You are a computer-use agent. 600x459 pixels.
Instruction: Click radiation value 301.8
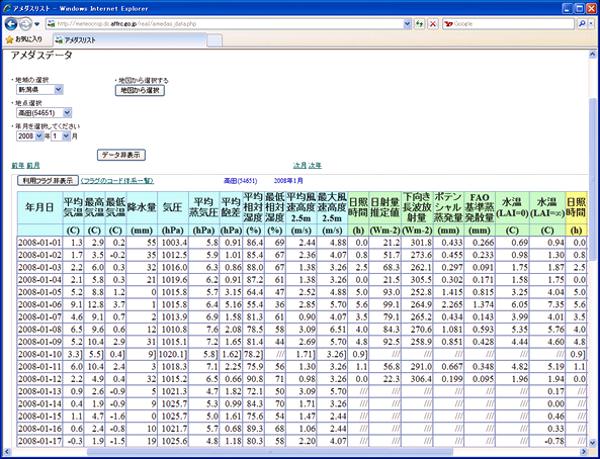417,243
